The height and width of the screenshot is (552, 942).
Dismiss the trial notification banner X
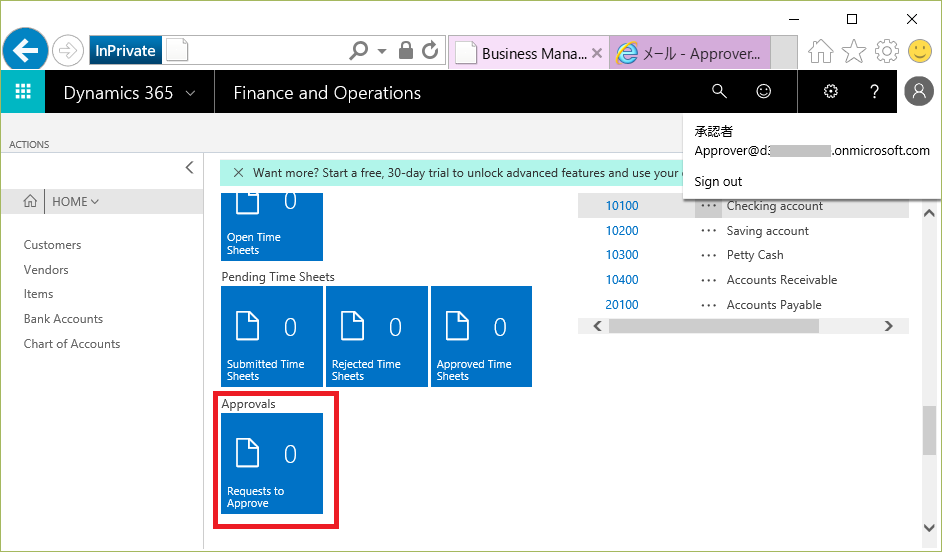point(239,173)
